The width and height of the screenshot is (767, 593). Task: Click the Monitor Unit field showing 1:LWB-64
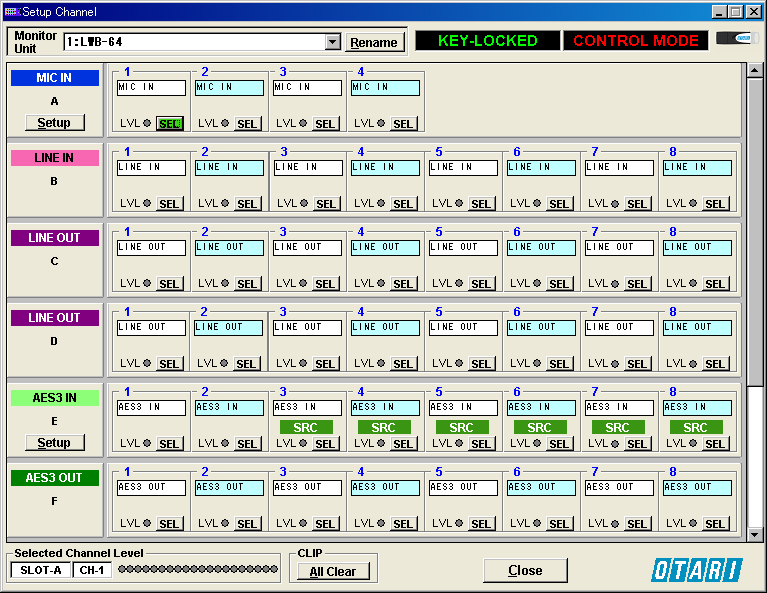point(195,42)
